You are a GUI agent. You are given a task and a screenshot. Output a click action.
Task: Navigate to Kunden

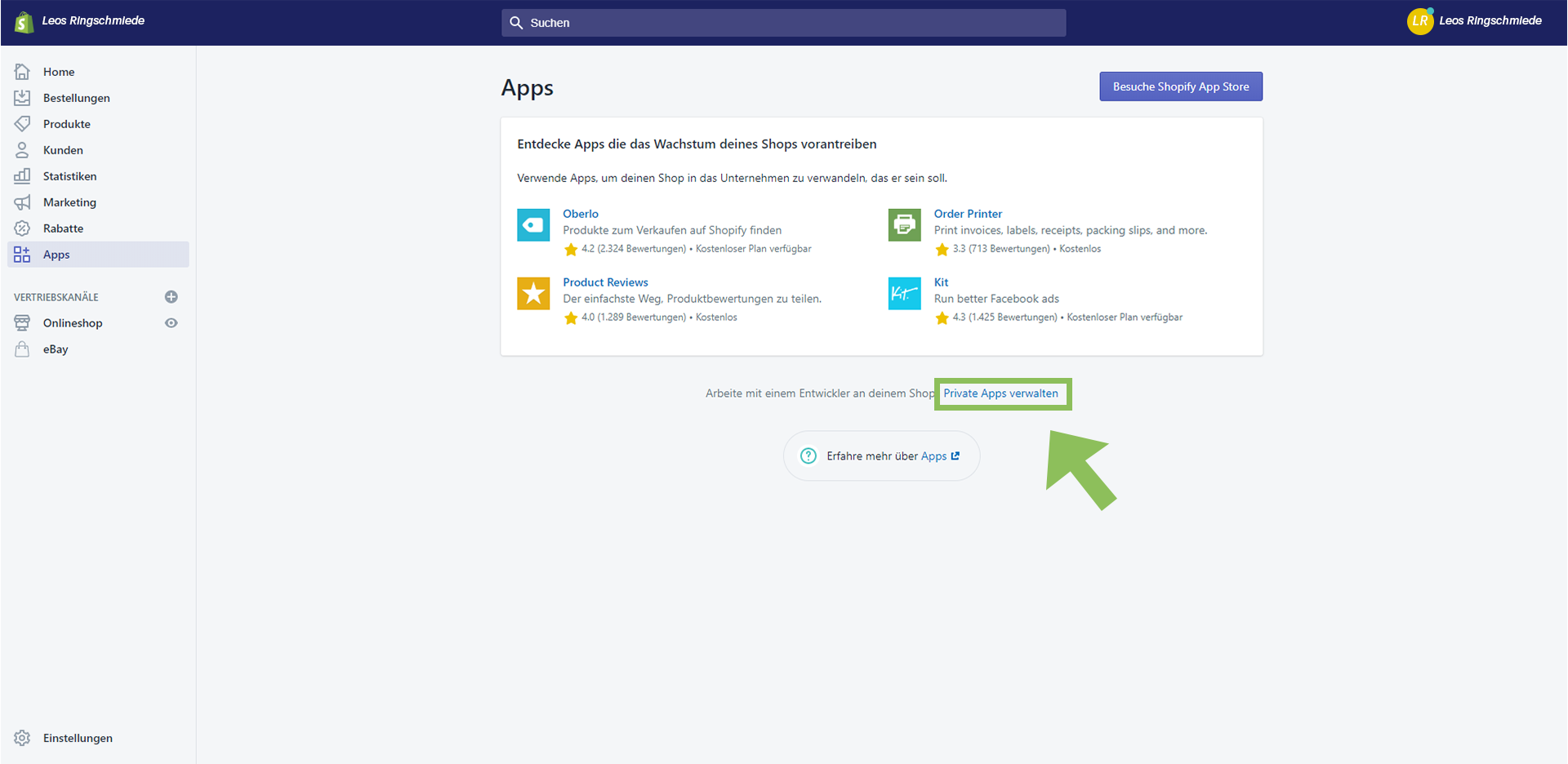click(x=63, y=150)
